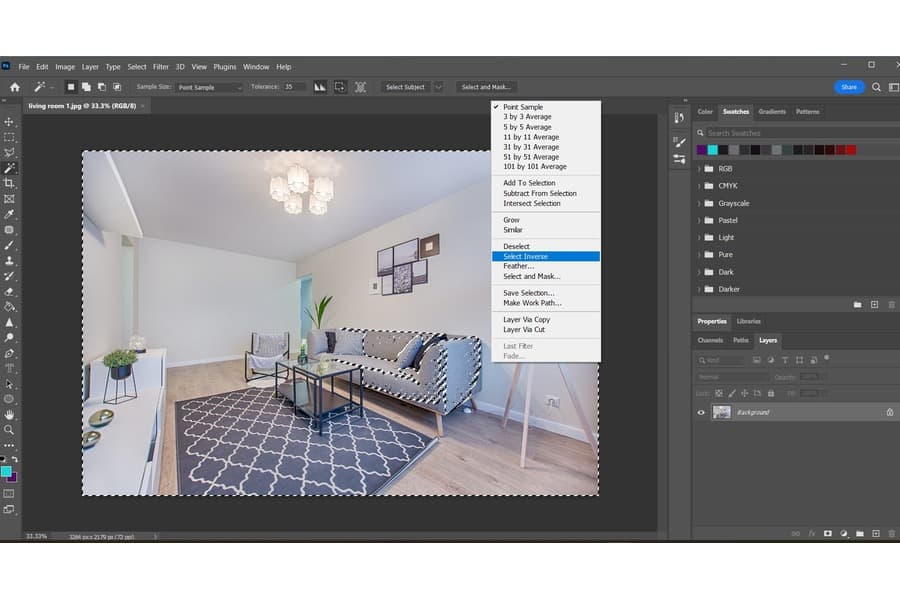Image resolution: width=900 pixels, height=600 pixels.
Task: Select the Pen tool
Action: [x=9, y=353]
